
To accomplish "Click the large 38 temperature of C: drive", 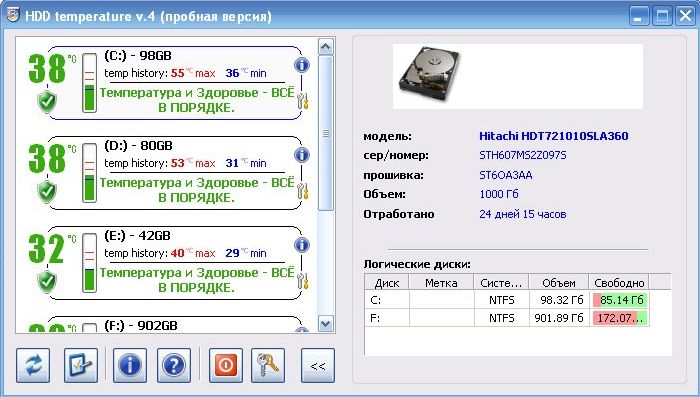I will (47, 68).
